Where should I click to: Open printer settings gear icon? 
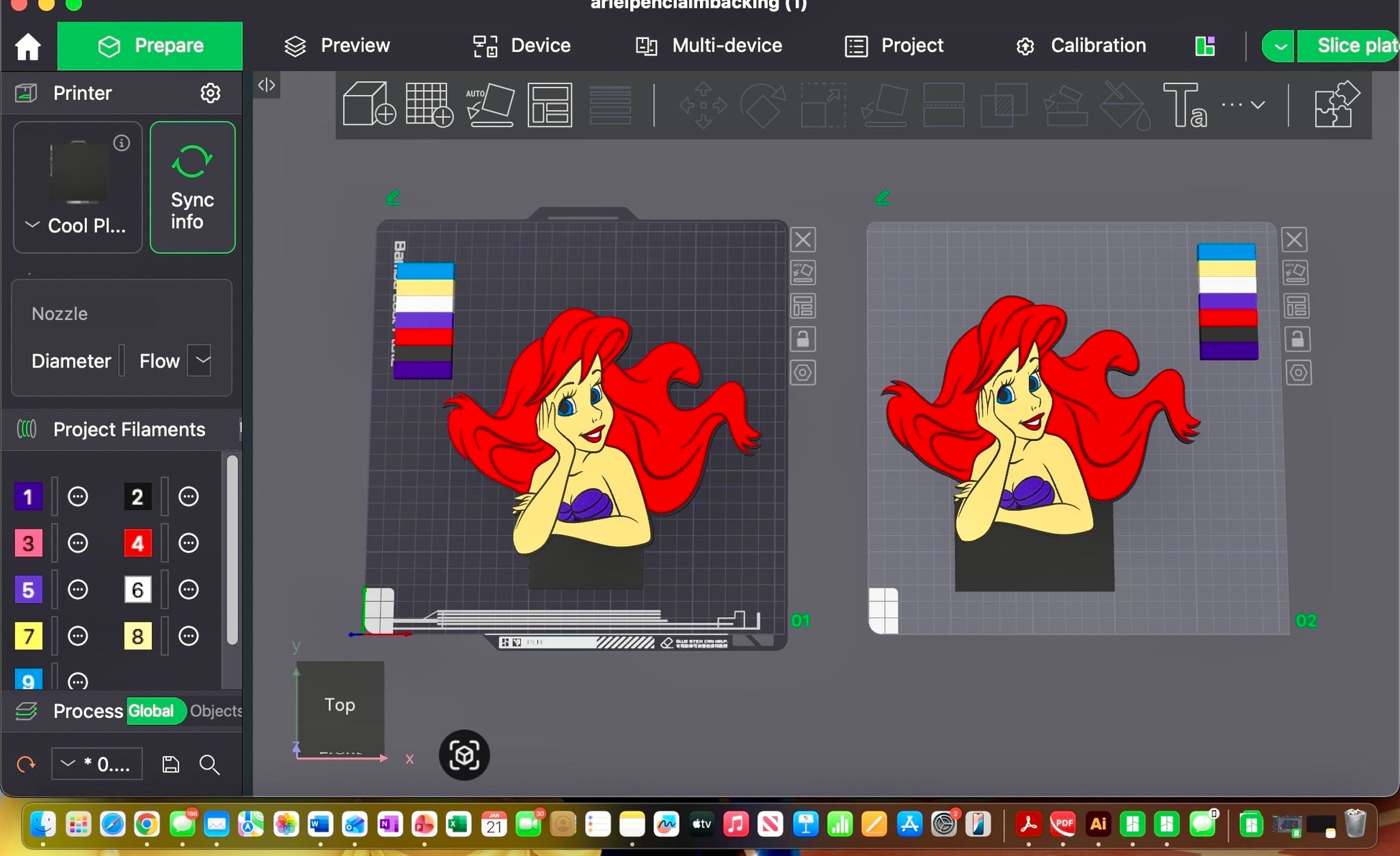pyautogui.click(x=210, y=93)
